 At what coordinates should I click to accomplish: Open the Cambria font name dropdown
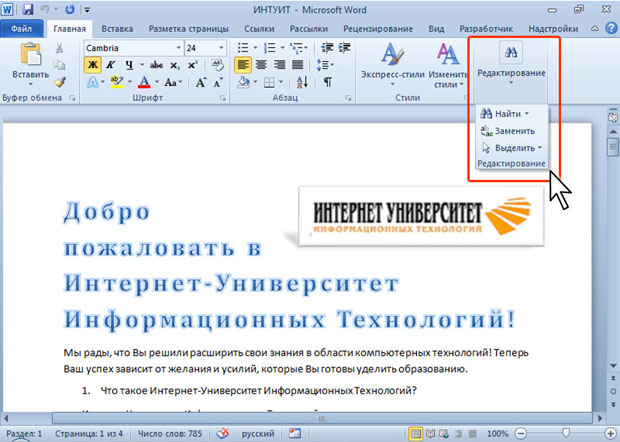pyautogui.click(x=179, y=48)
